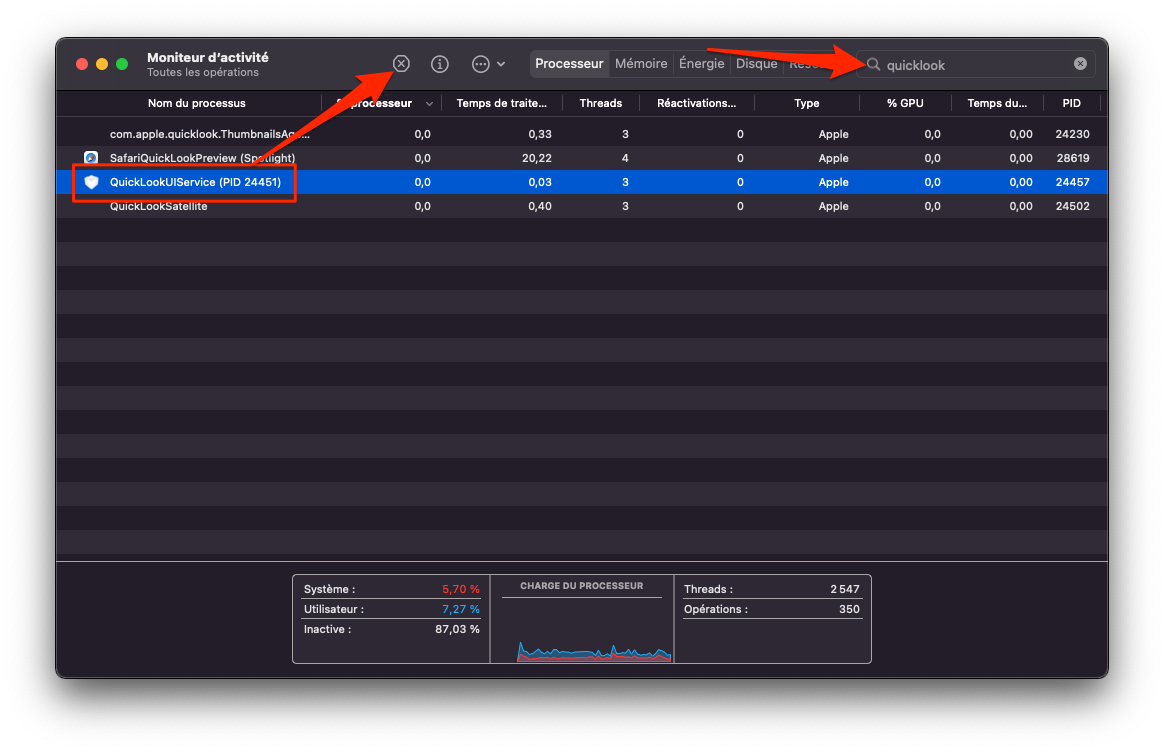The height and width of the screenshot is (752, 1164).
Task: Select QuickLookUIService (PID 24451) row
Action: [x=582, y=182]
